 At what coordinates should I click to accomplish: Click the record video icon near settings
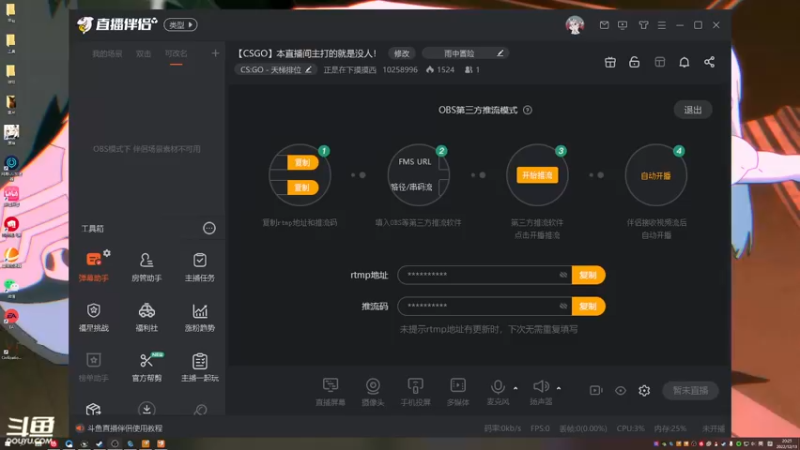click(596, 390)
